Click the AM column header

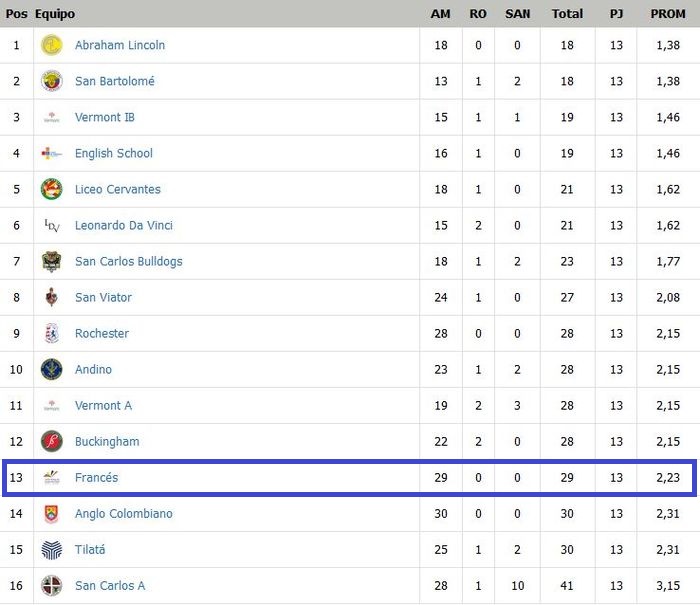[440, 14]
